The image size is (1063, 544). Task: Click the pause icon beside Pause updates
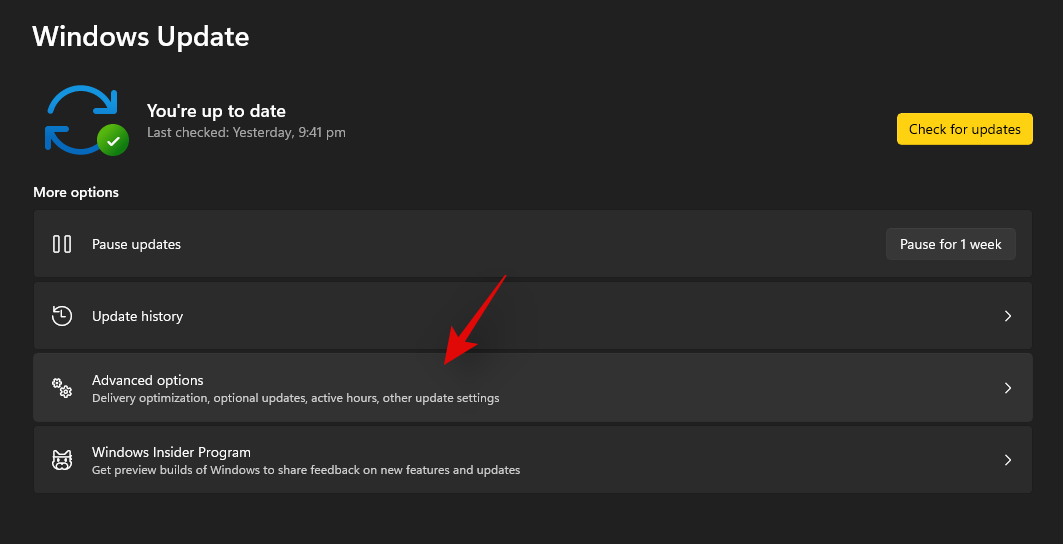(62, 244)
